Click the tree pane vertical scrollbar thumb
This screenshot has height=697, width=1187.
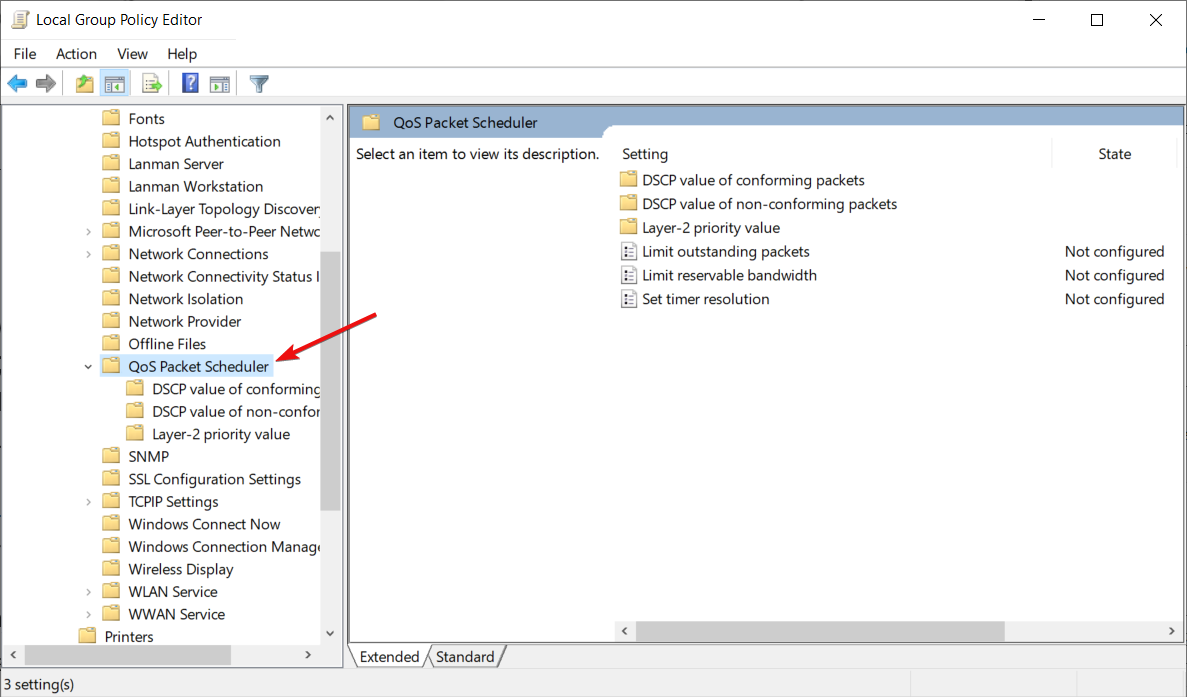click(330, 381)
